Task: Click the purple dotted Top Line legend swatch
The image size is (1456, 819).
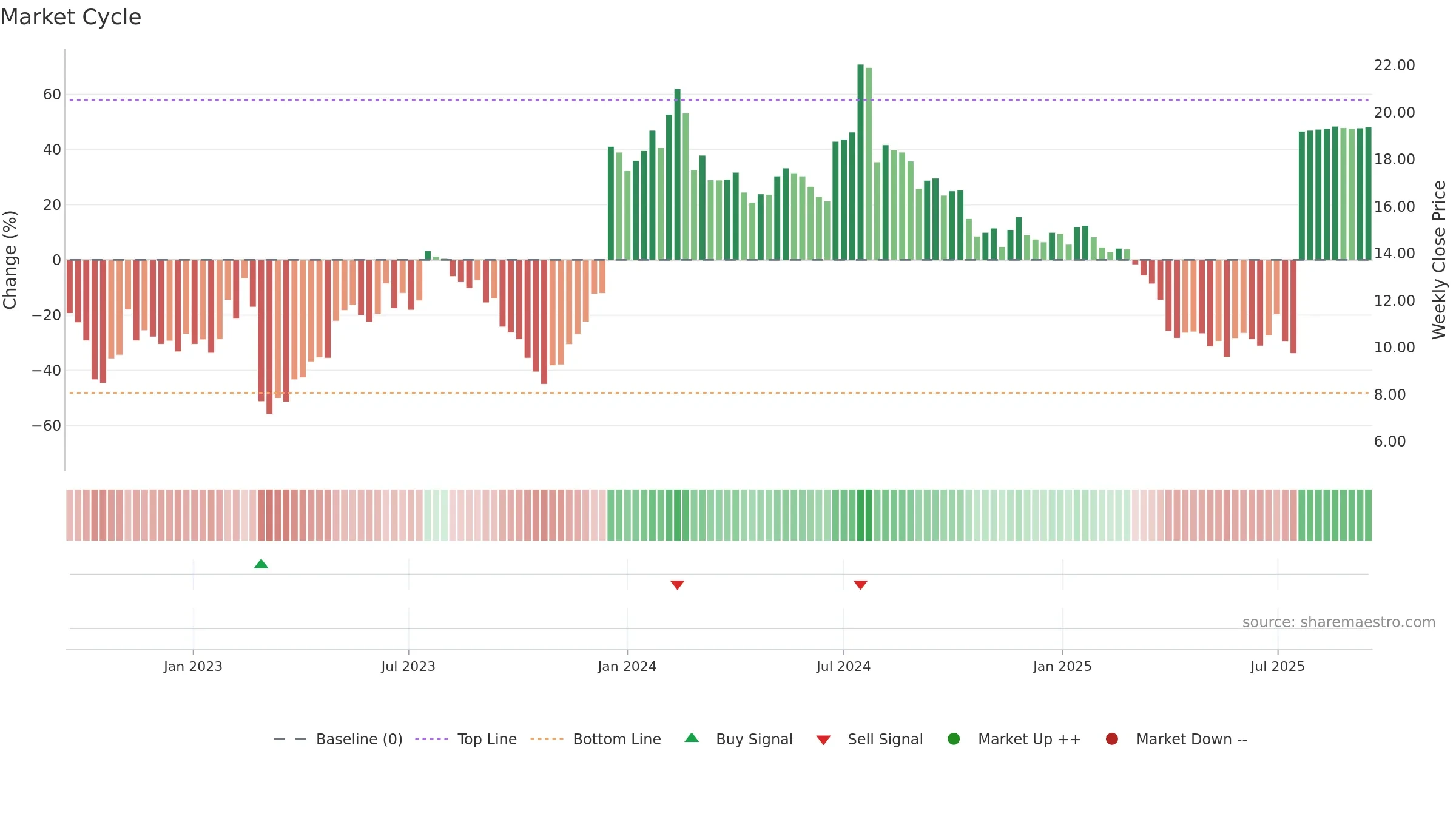Action: 431,739
